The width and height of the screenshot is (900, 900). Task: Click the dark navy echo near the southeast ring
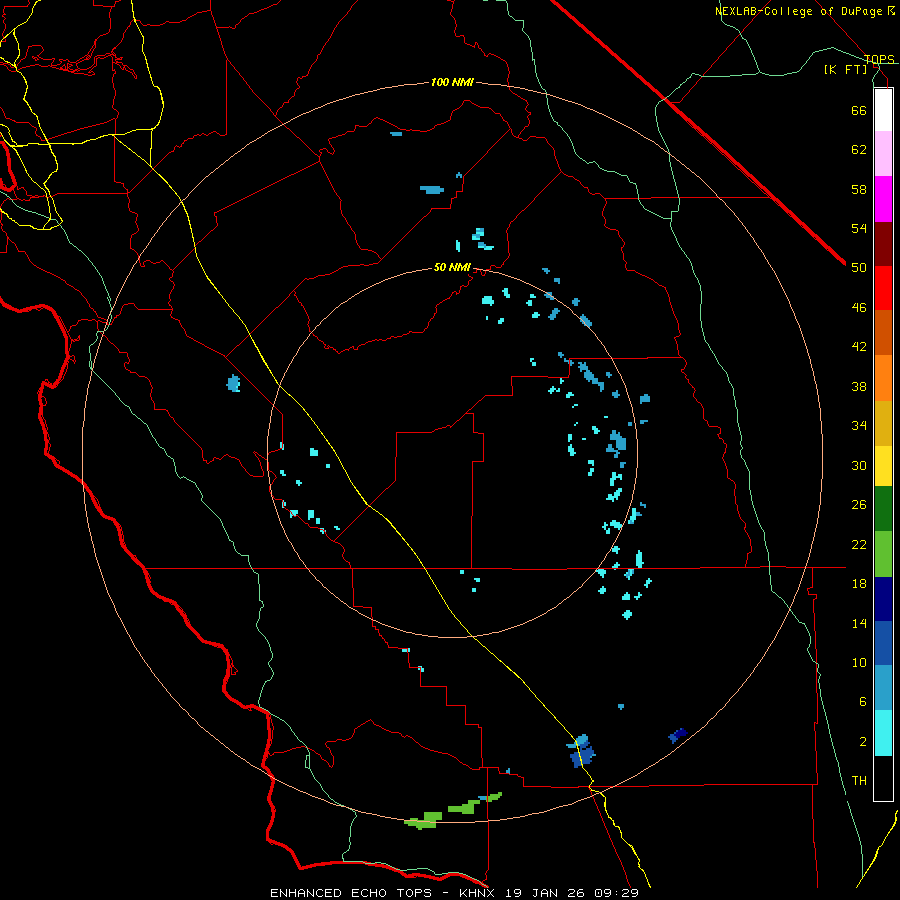678,735
